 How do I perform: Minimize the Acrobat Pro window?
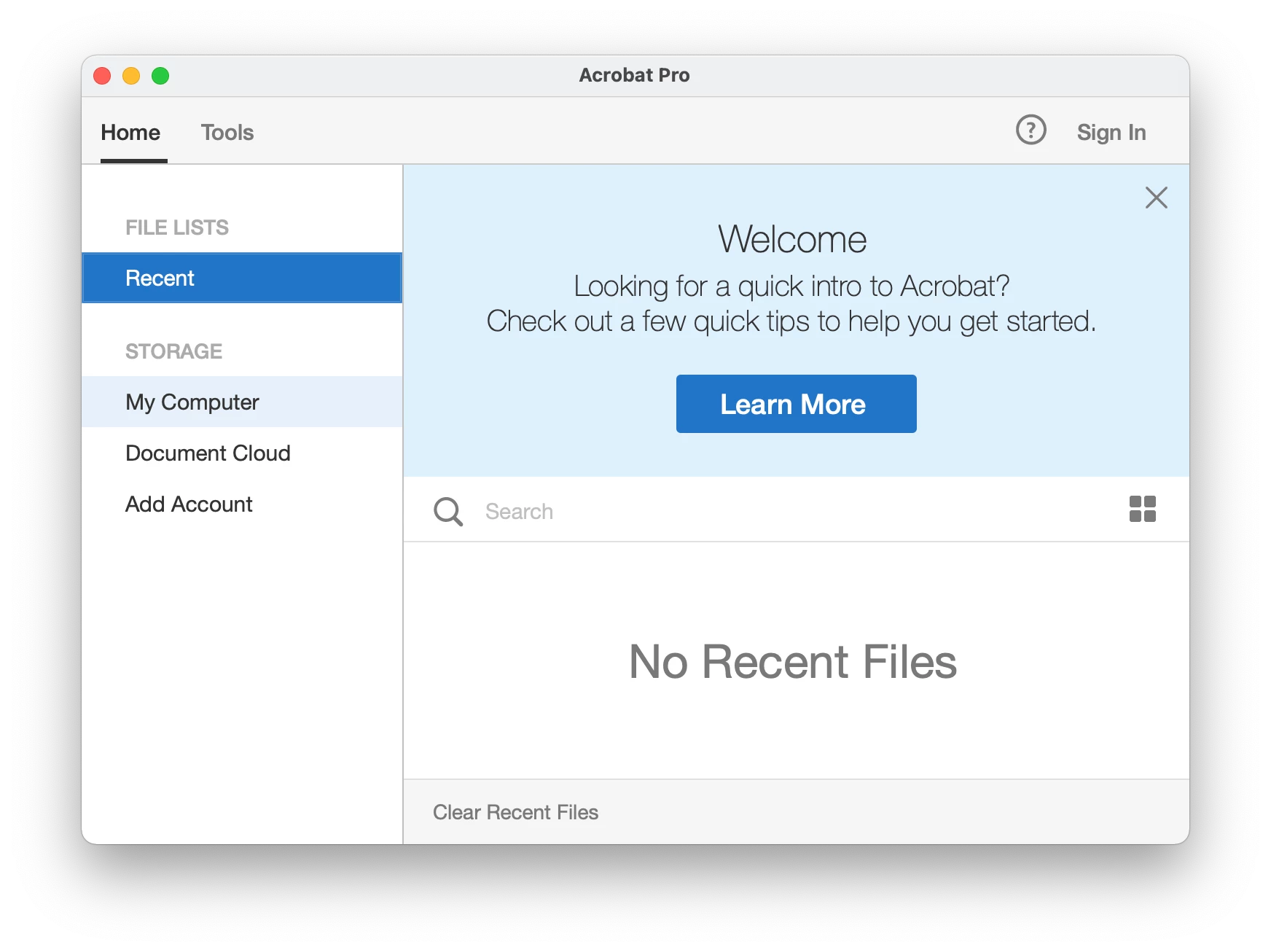click(x=131, y=76)
